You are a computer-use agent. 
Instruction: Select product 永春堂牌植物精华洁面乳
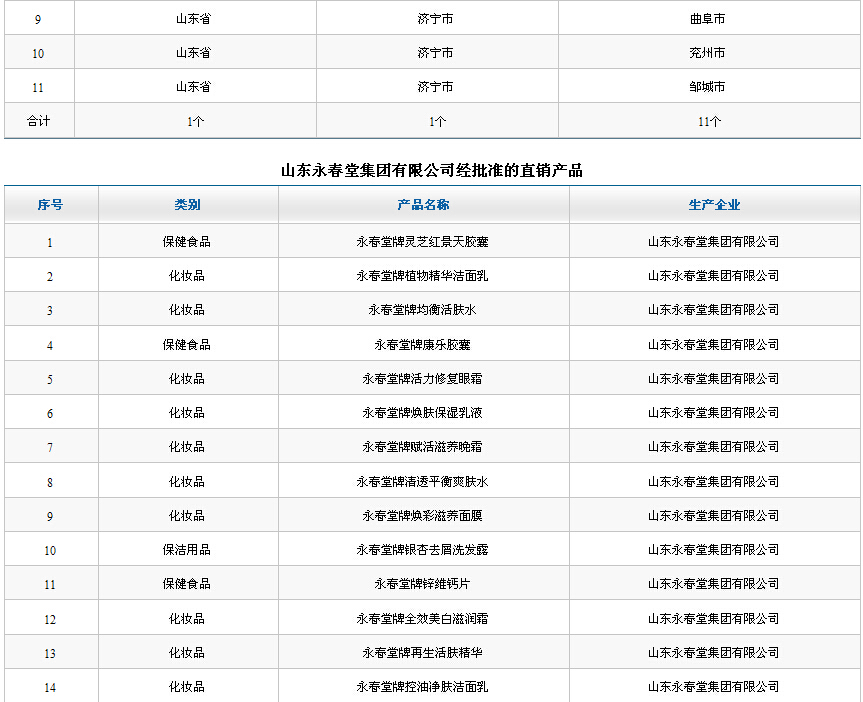click(x=422, y=276)
